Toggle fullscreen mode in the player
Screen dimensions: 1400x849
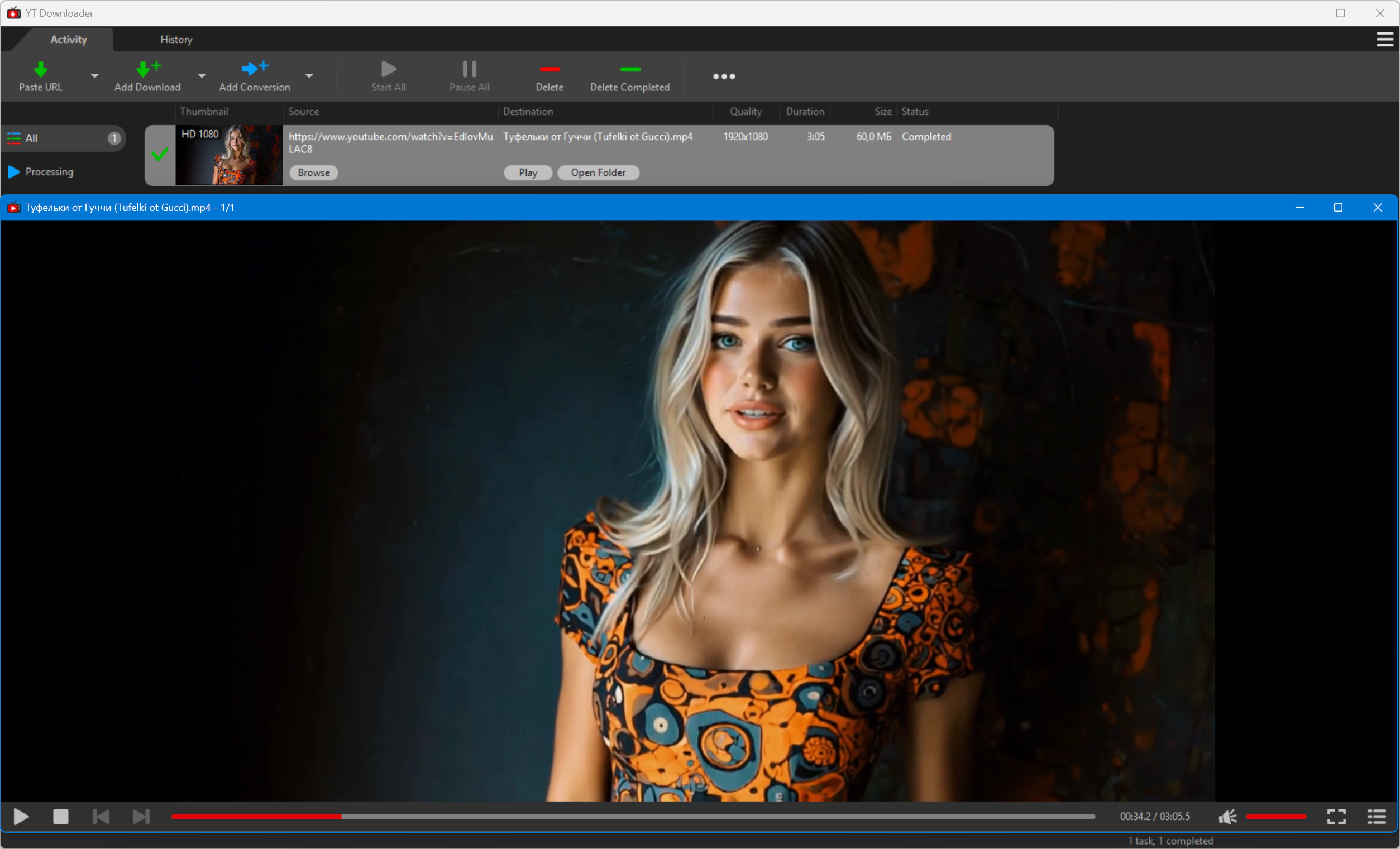click(1336, 816)
